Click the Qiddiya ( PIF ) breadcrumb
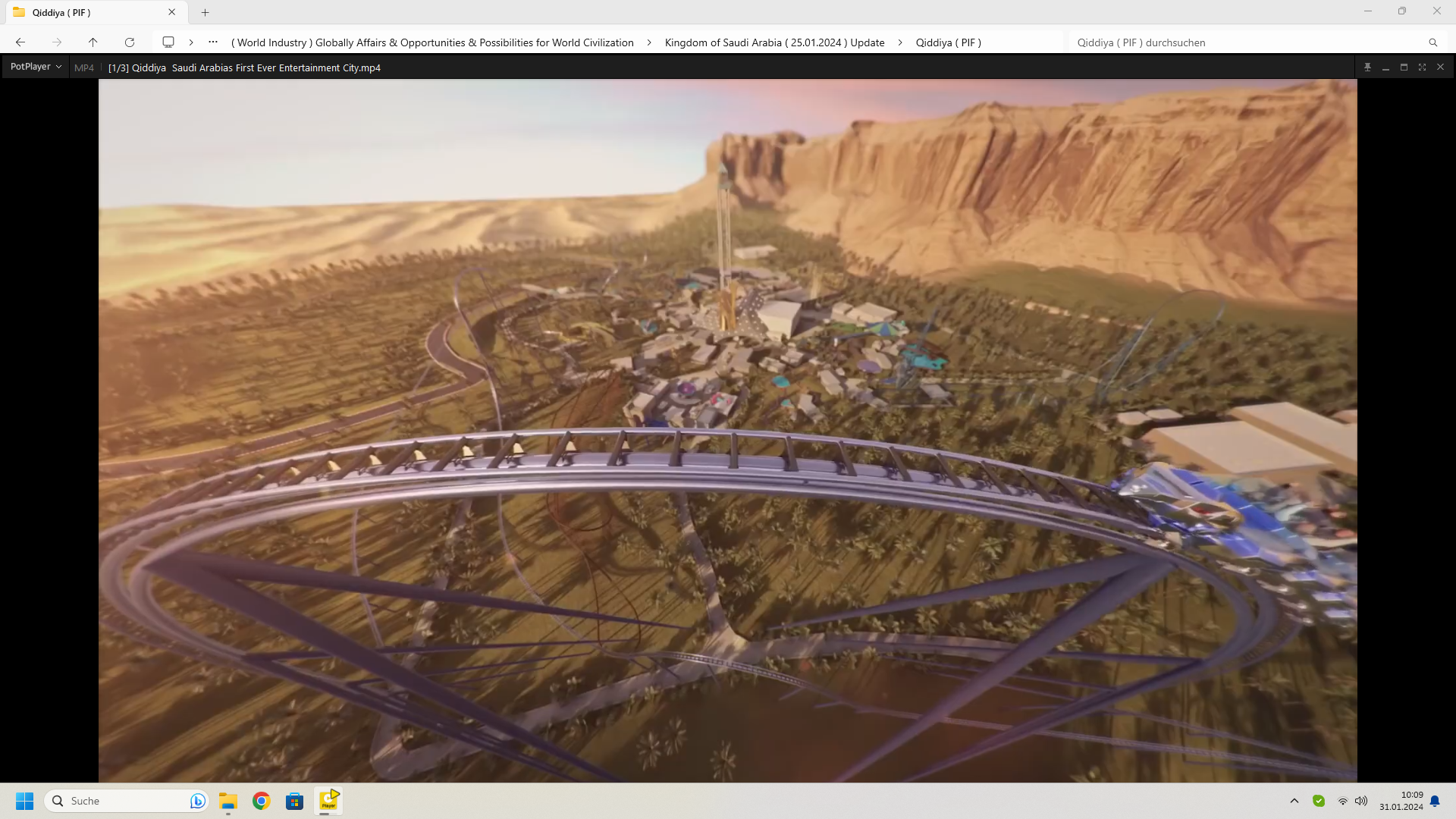The image size is (1456, 819). coord(948,42)
